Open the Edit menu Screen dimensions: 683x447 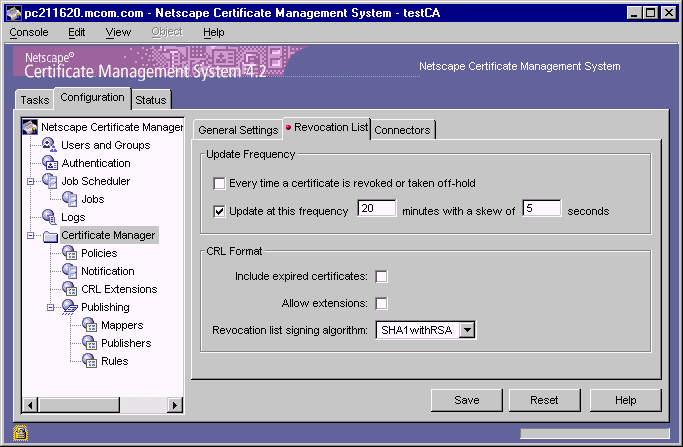(x=77, y=32)
